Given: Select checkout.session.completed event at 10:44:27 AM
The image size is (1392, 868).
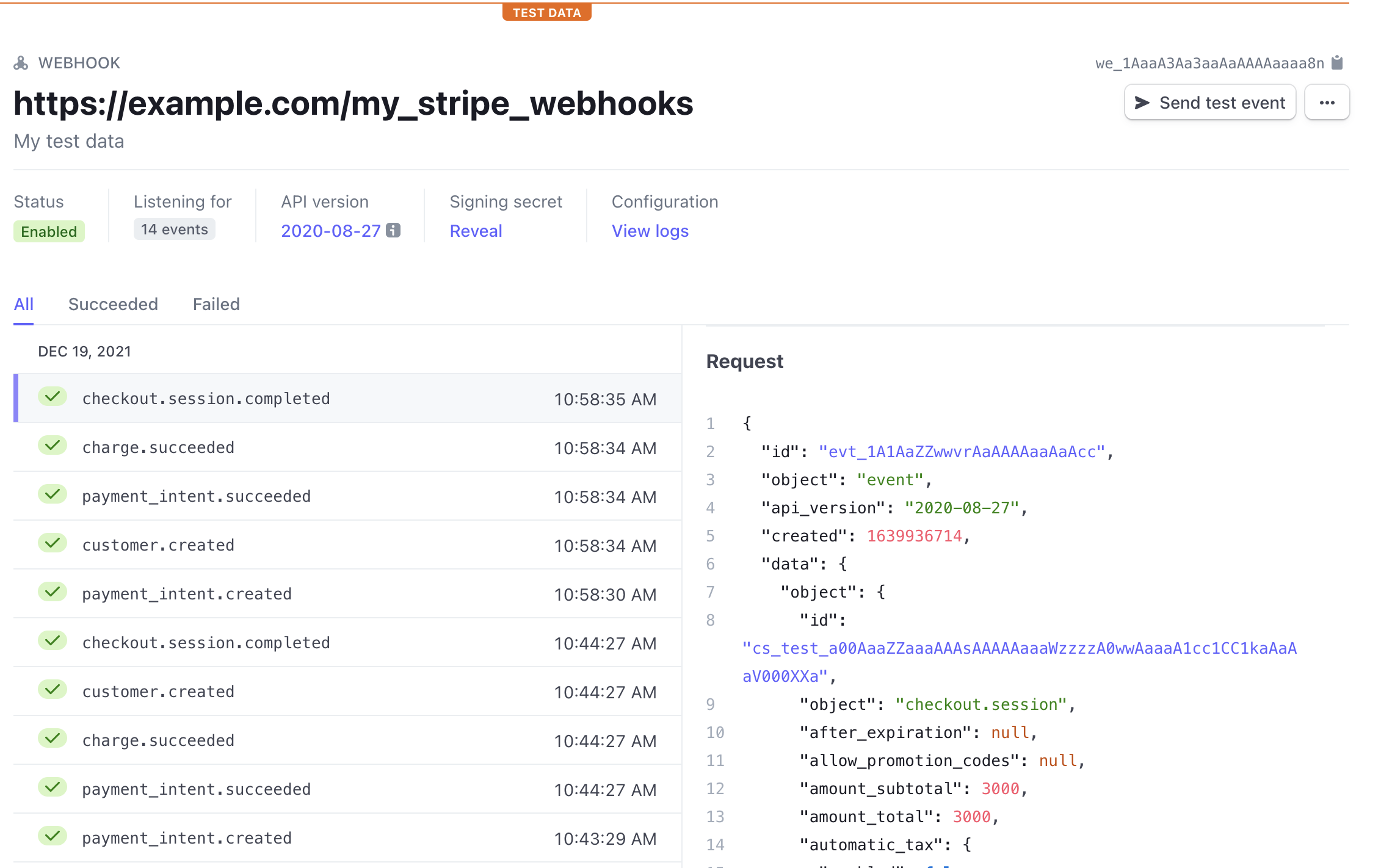Looking at the screenshot, I should click(347, 642).
